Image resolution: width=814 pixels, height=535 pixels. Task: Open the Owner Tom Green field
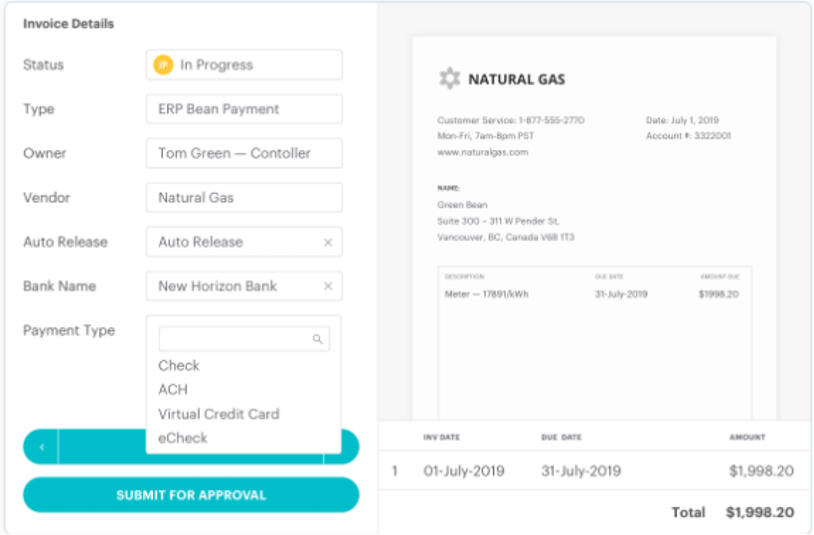tap(244, 153)
